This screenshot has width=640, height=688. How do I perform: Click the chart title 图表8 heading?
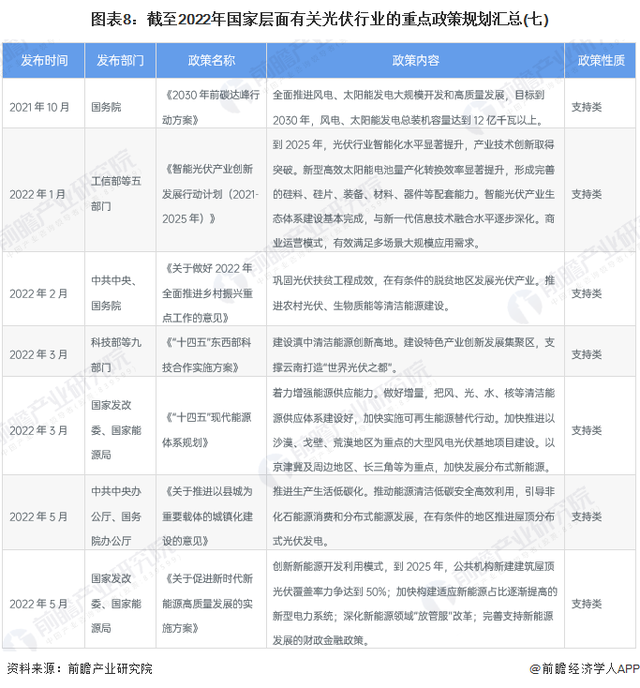tap(319, 19)
